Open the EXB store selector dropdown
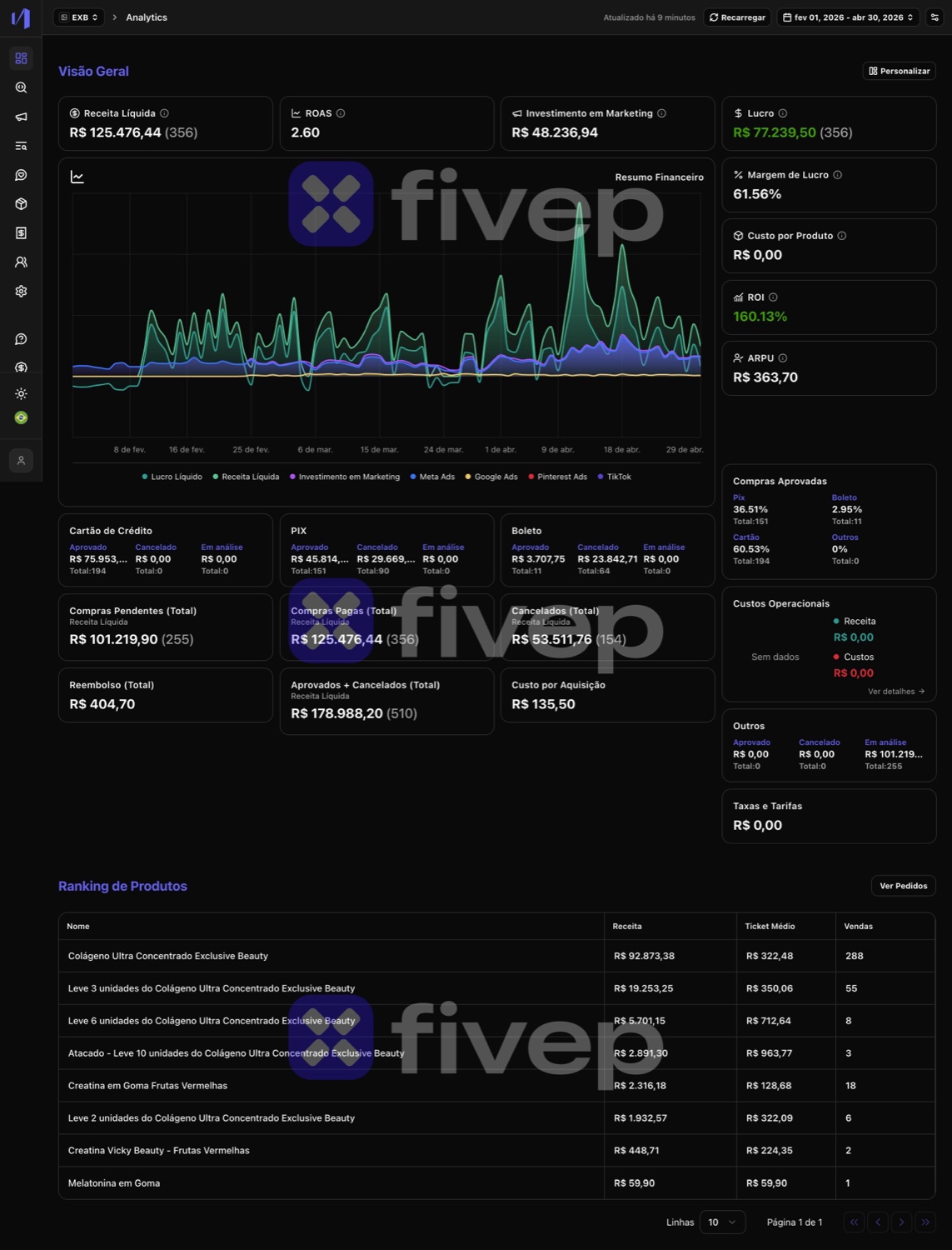Image resolution: width=952 pixels, height=1250 pixels. pyautogui.click(x=79, y=17)
